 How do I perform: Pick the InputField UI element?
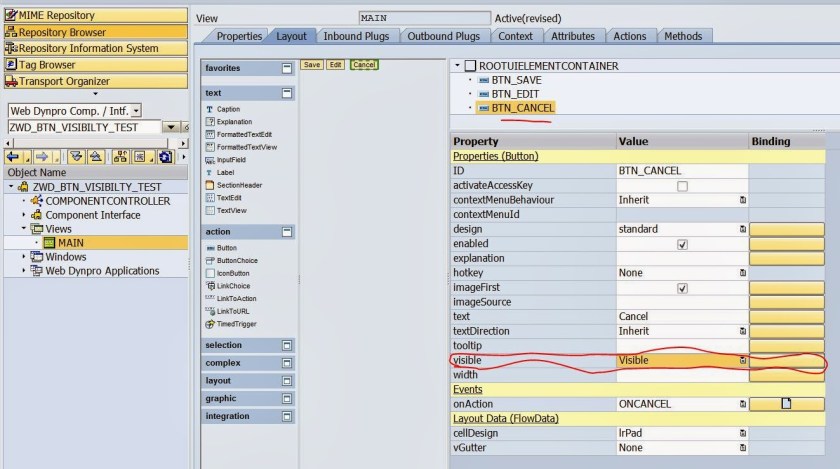tap(231, 159)
